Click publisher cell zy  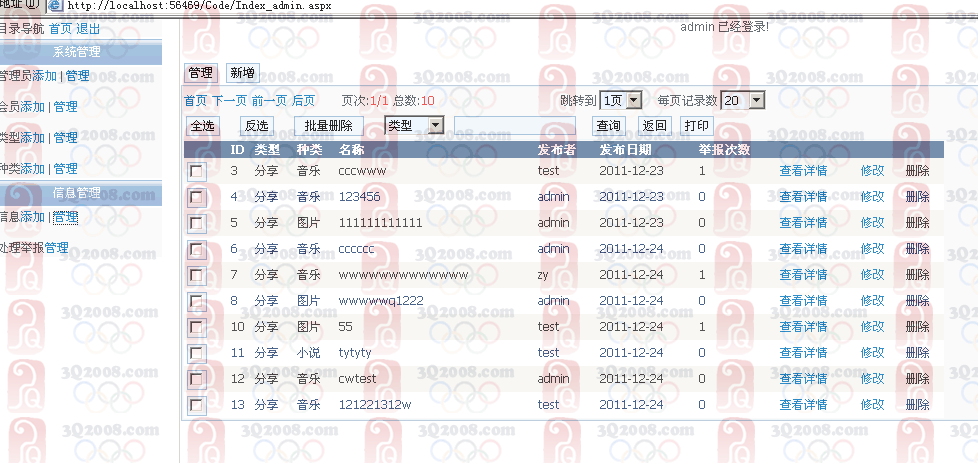point(543,275)
